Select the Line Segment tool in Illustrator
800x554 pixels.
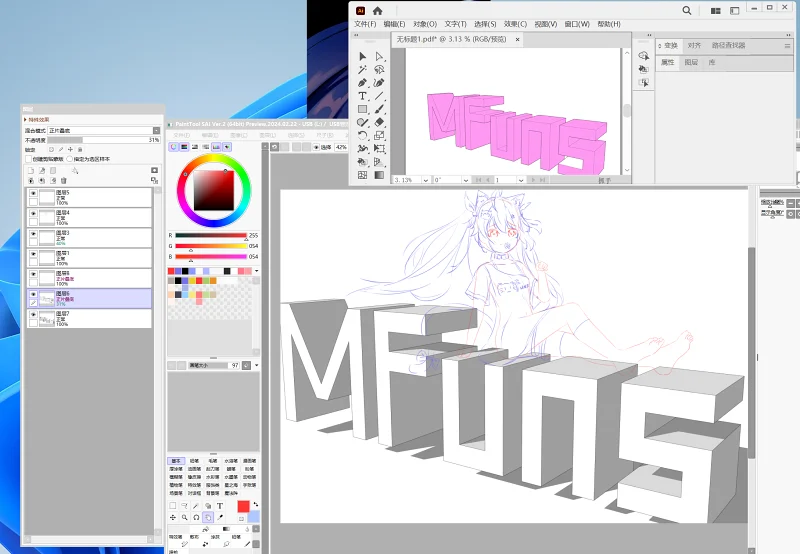(x=379, y=96)
